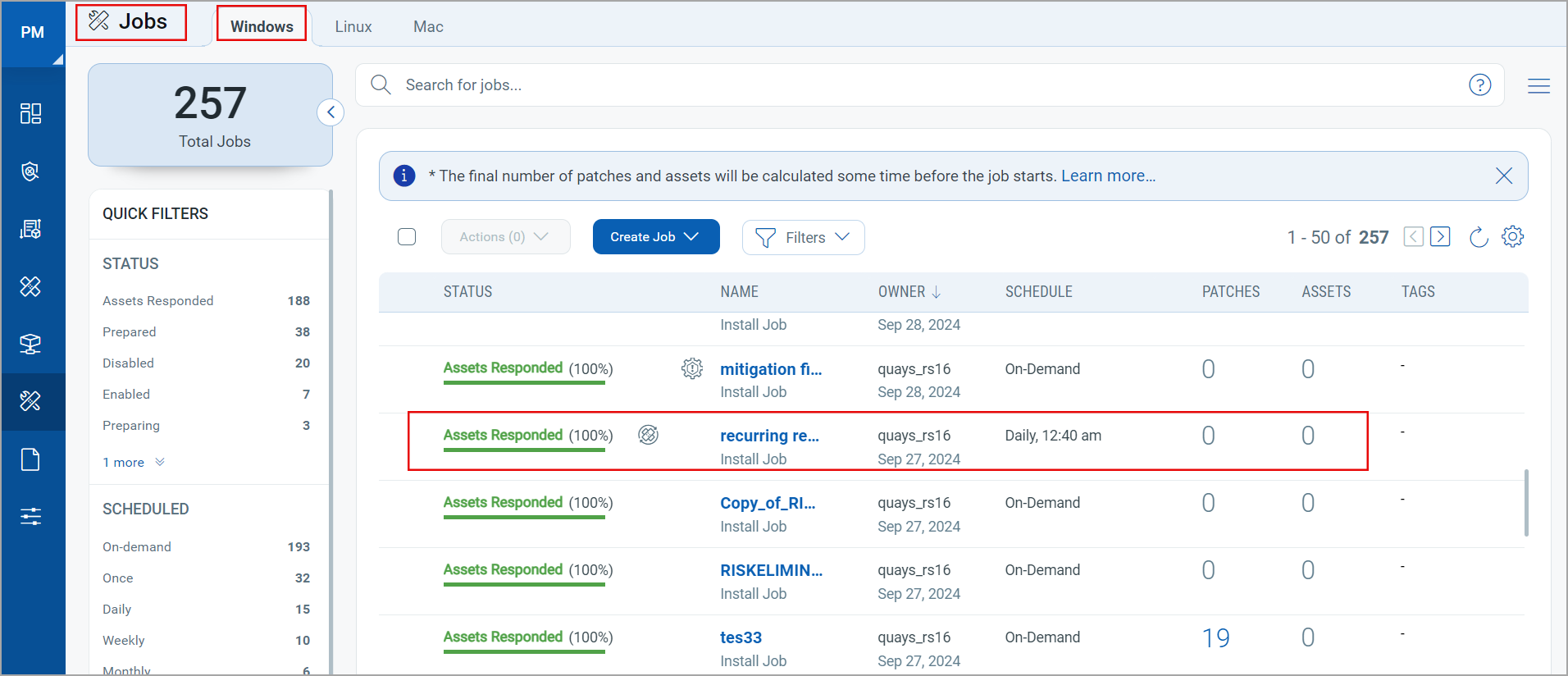
Task: Switch to the Mac tab
Action: click(428, 27)
